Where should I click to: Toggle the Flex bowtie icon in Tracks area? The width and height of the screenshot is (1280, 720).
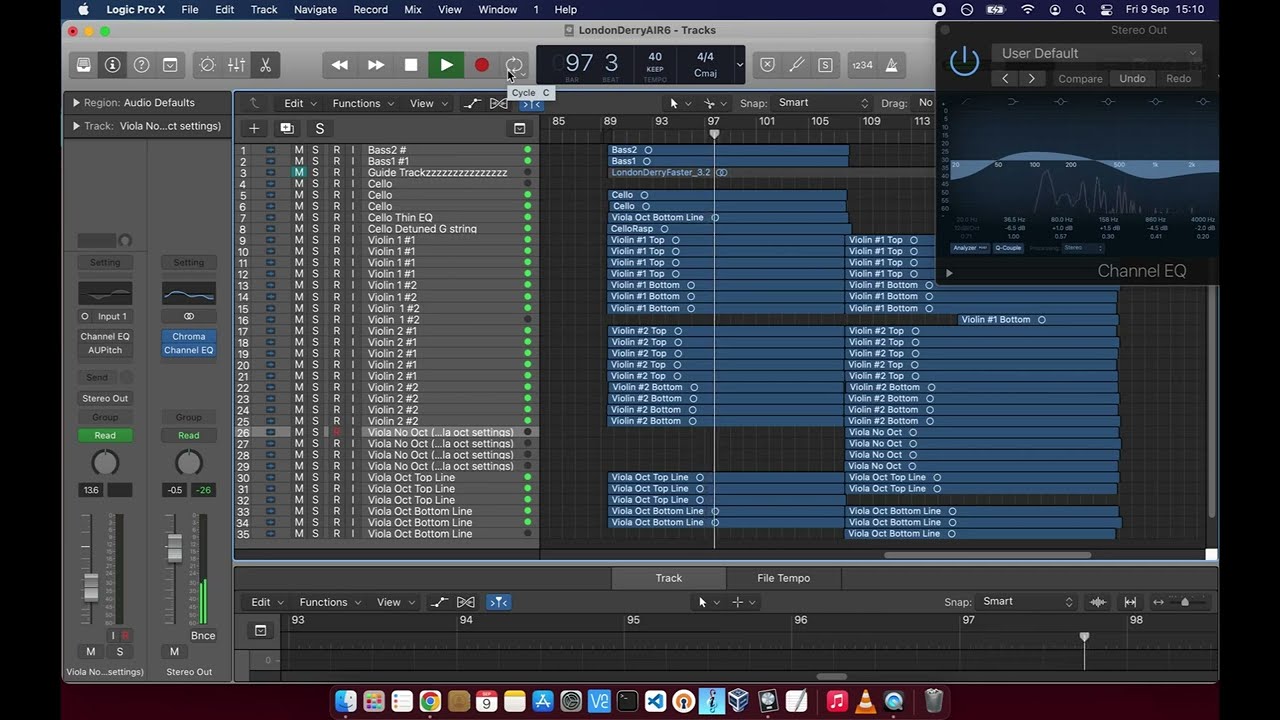(498, 103)
